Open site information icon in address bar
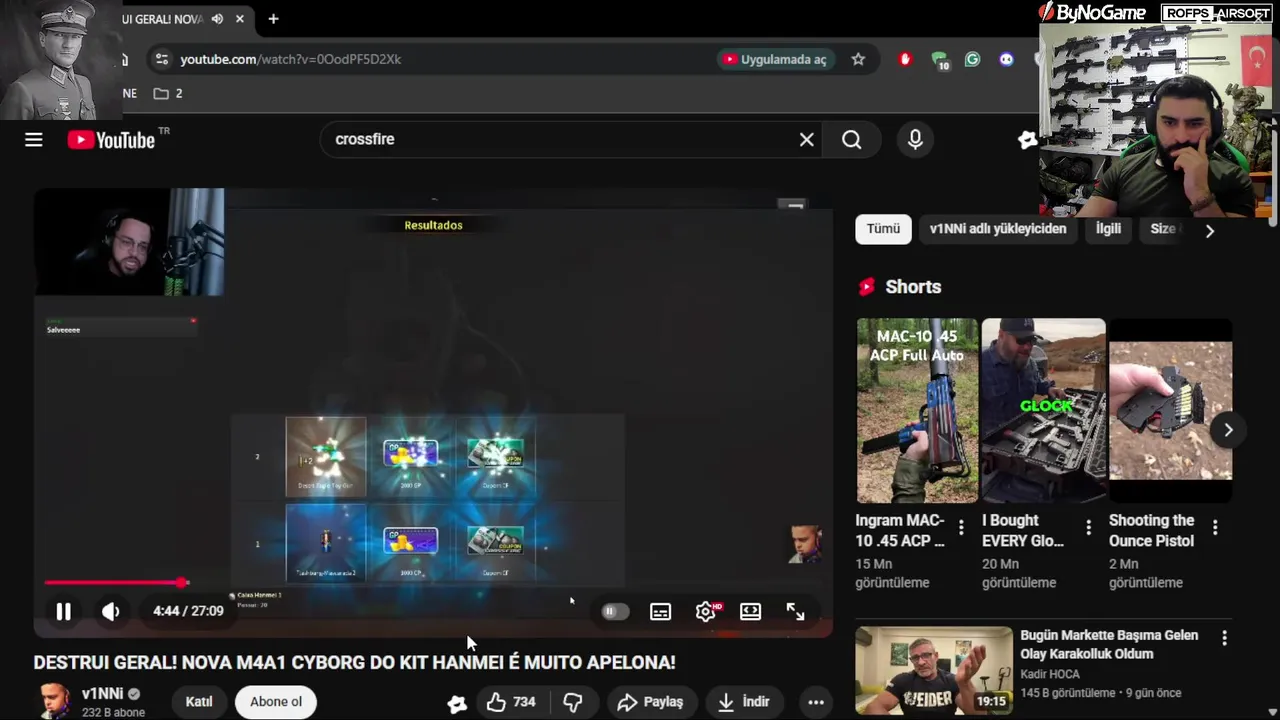The width and height of the screenshot is (1280, 720). pos(162,59)
